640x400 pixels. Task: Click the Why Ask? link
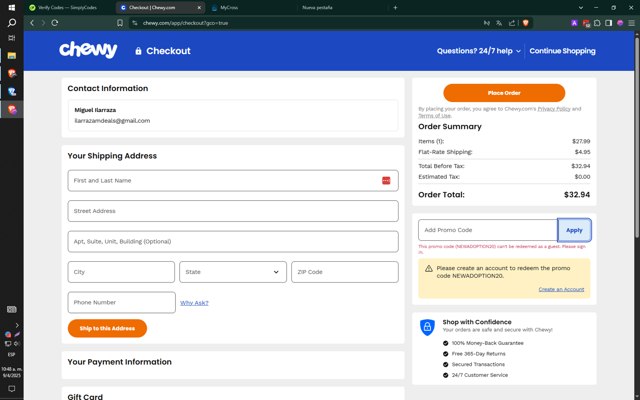pyautogui.click(x=194, y=302)
